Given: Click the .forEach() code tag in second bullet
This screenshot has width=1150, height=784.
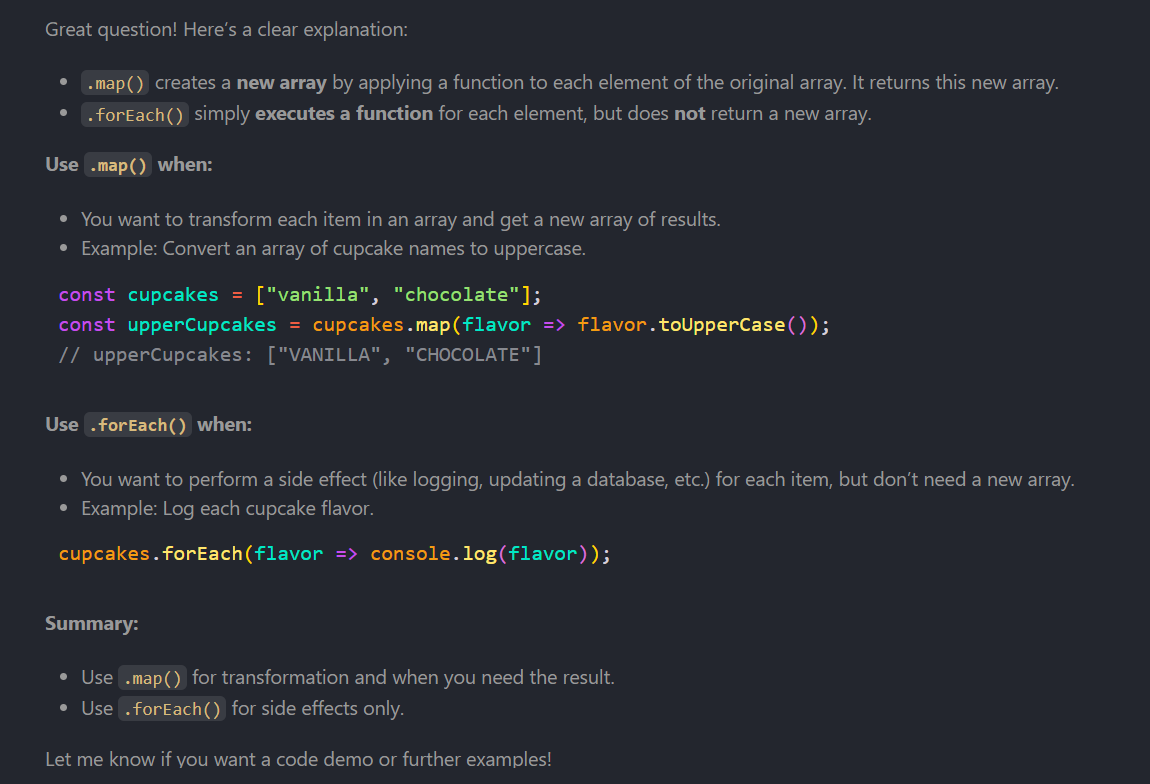Looking at the screenshot, I should coord(135,114).
